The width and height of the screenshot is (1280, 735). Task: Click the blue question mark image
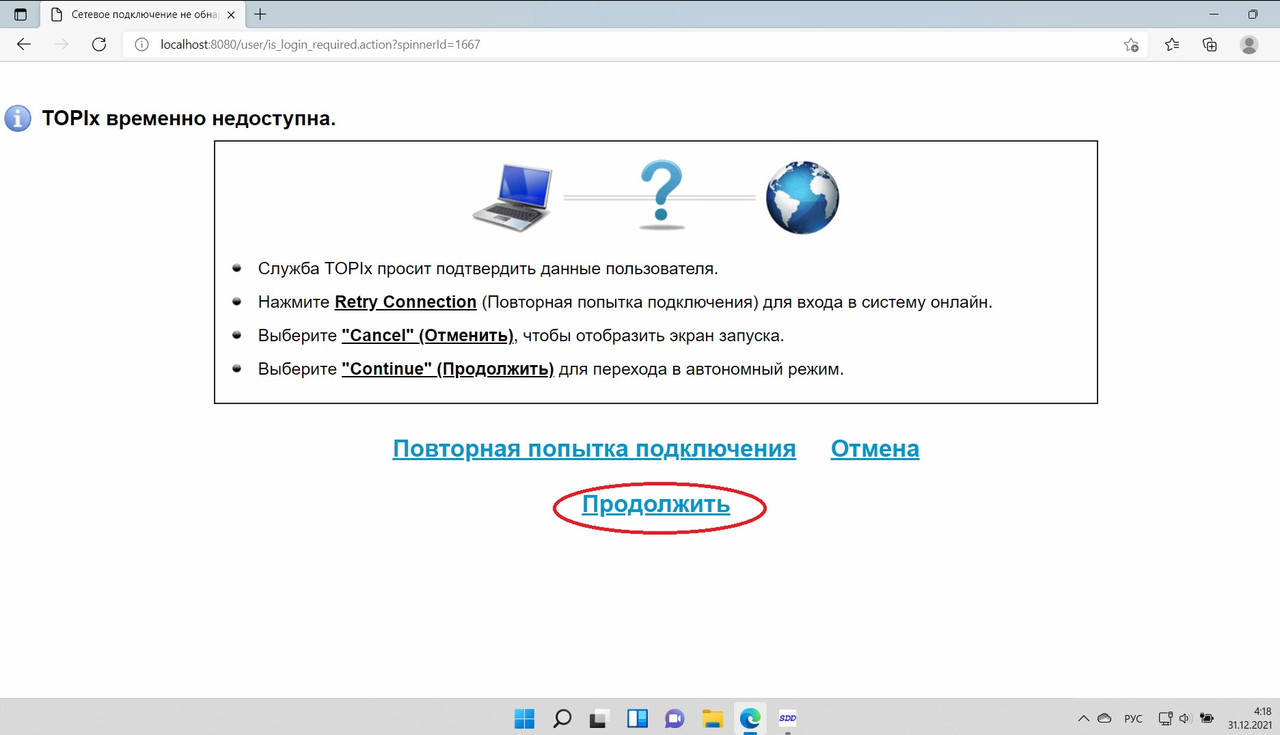pyautogui.click(x=659, y=195)
